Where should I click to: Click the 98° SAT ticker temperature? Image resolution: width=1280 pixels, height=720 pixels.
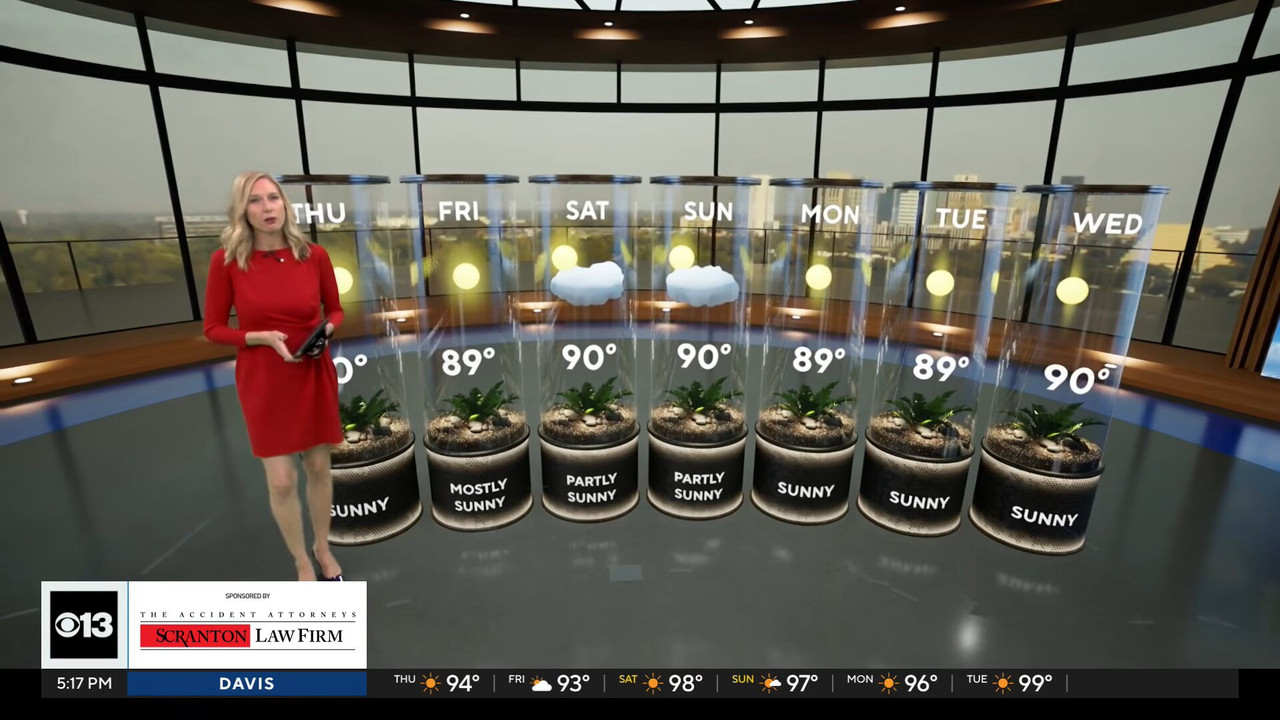(x=686, y=684)
